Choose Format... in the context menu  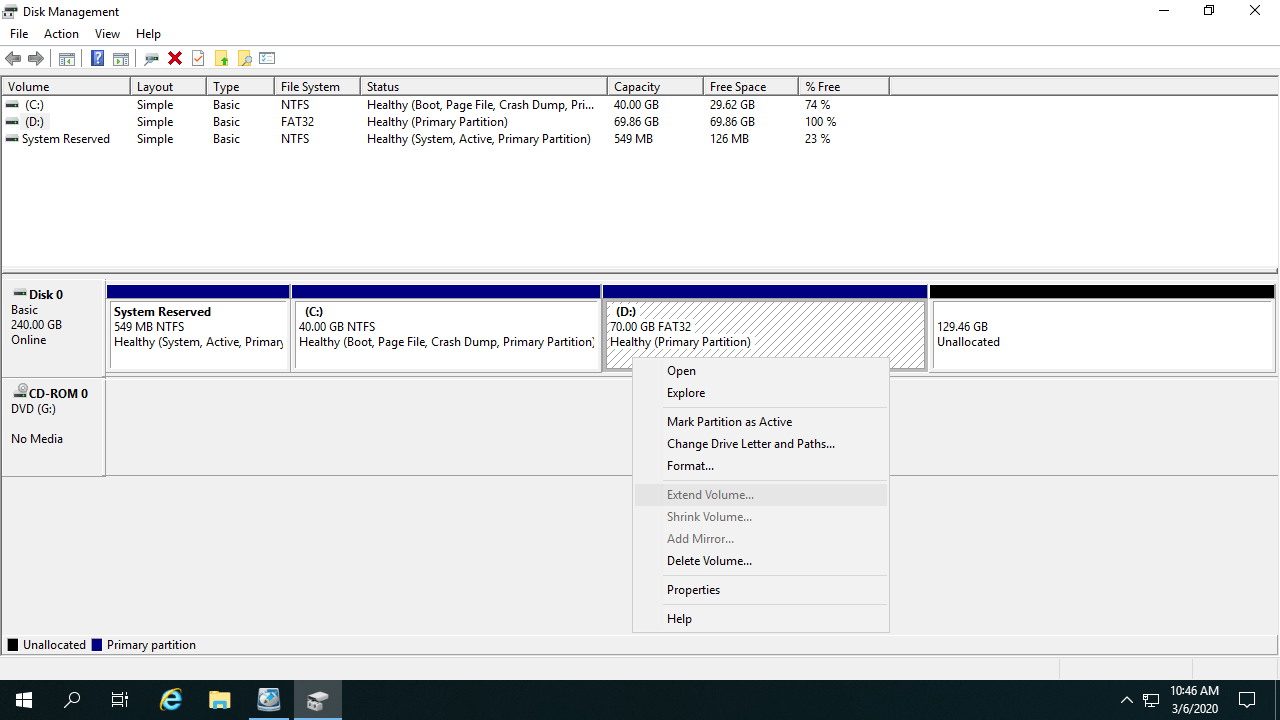690,466
